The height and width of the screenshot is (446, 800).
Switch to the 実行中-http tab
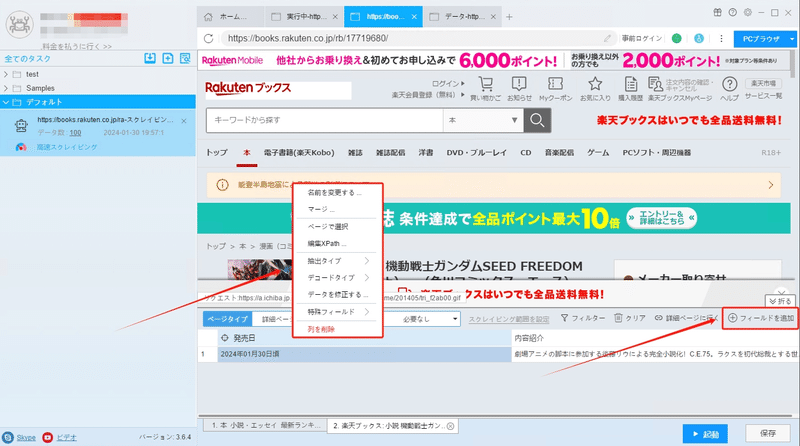[305, 17]
